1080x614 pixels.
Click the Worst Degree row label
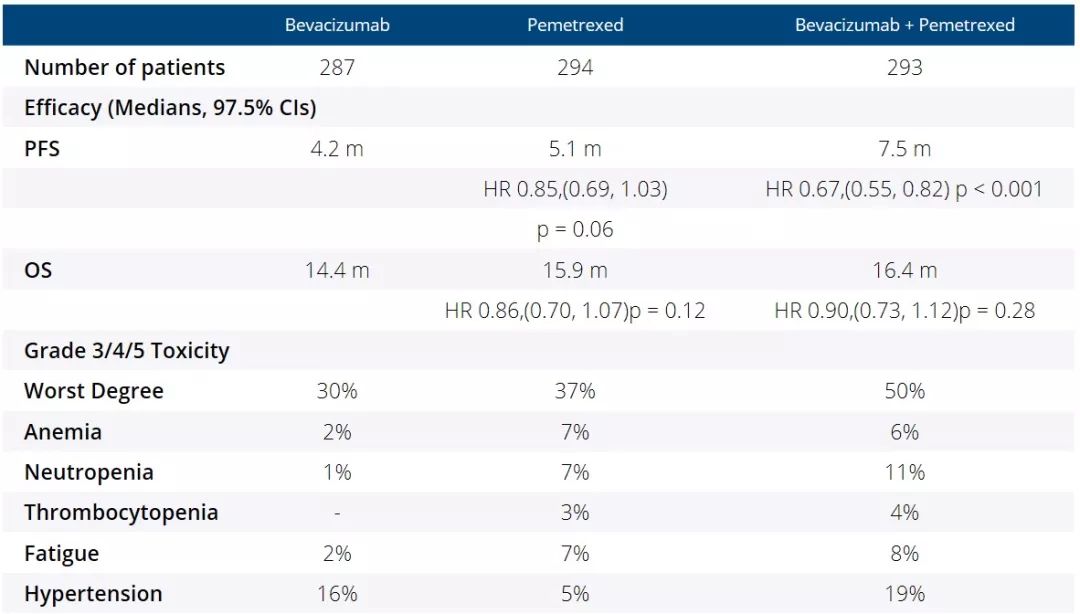[94, 391]
